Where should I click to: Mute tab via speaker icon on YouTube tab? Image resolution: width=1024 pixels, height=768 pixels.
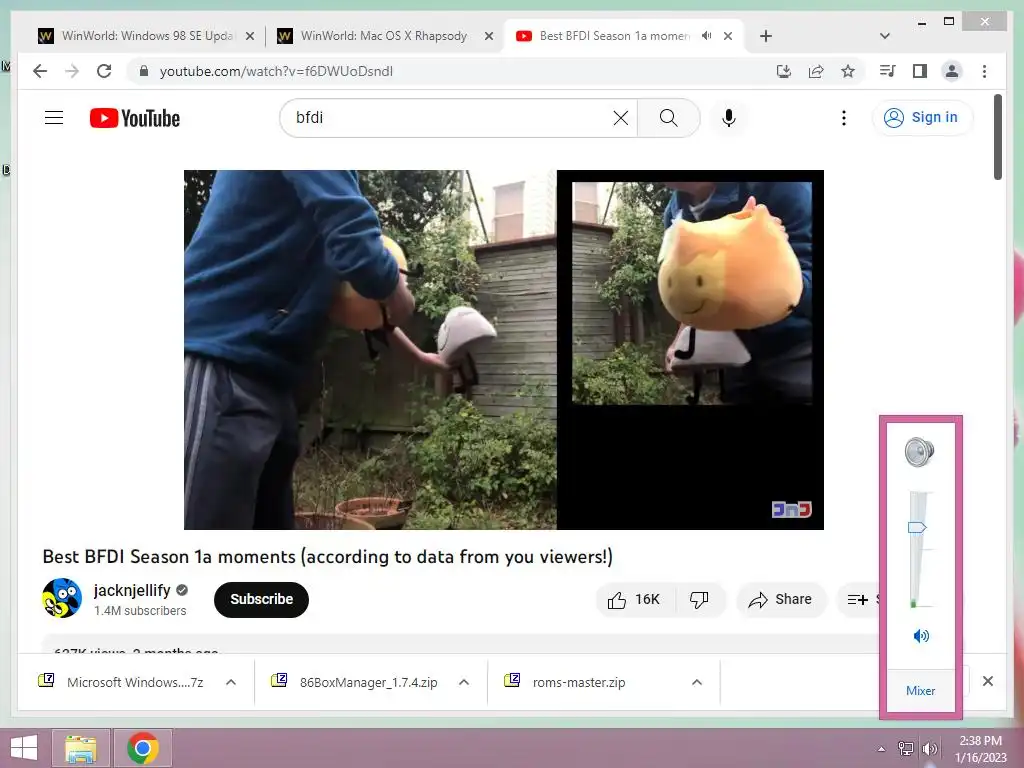(x=706, y=36)
